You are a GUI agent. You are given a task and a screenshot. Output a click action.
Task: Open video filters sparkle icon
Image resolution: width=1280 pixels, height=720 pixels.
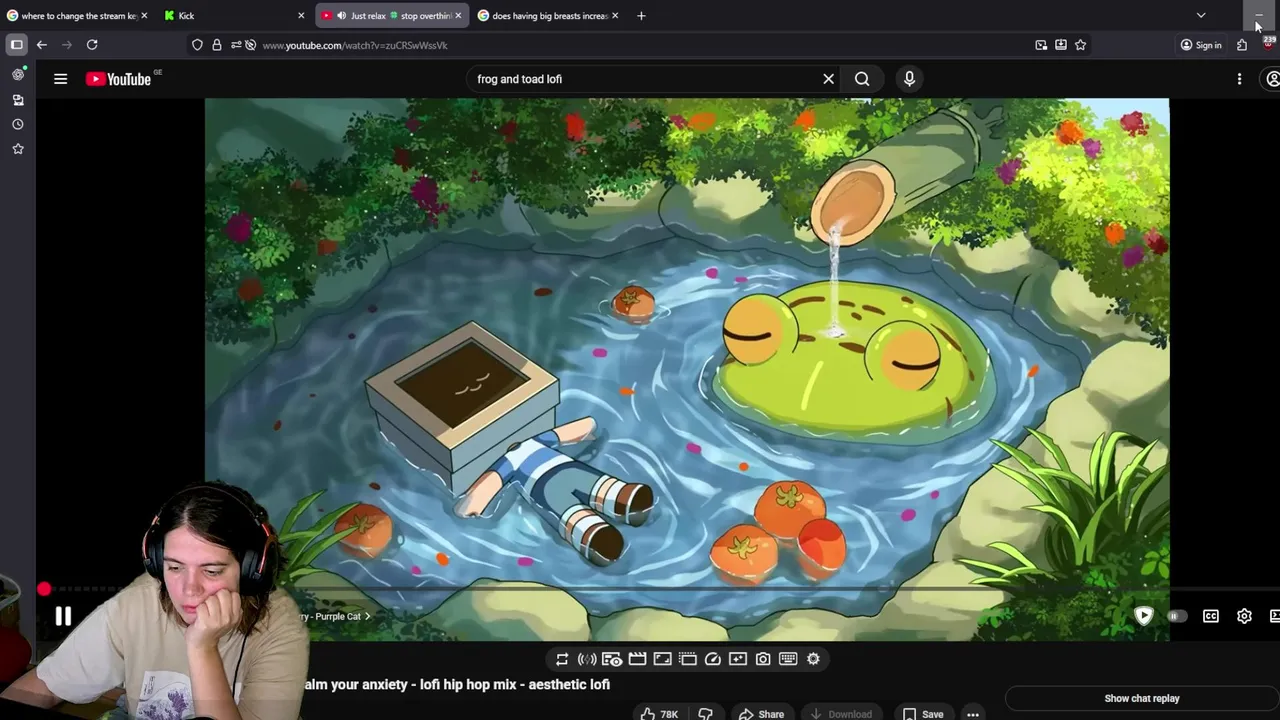[x=738, y=659]
